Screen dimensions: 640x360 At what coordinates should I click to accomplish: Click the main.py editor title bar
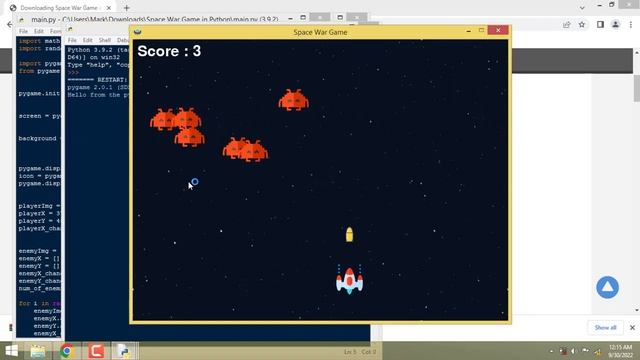(155, 19)
